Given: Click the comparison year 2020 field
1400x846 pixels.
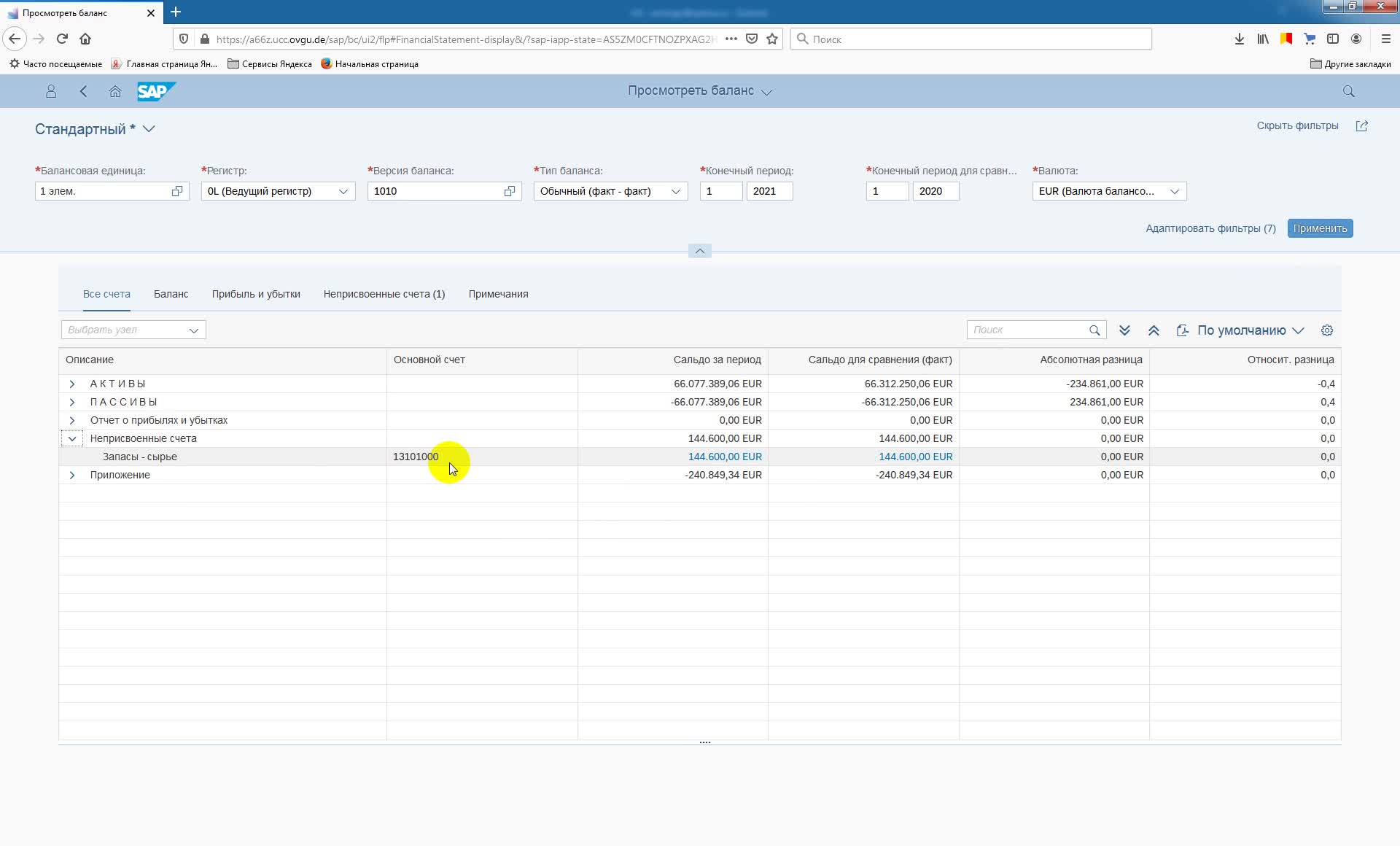Looking at the screenshot, I should (x=936, y=191).
